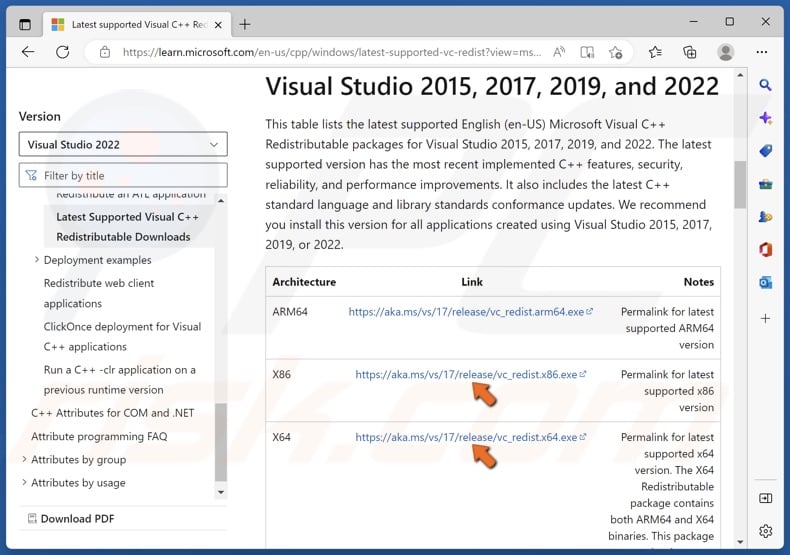Open C++ Attributes for COM and .NET
This screenshot has height=555, width=790.
coord(112,413)
